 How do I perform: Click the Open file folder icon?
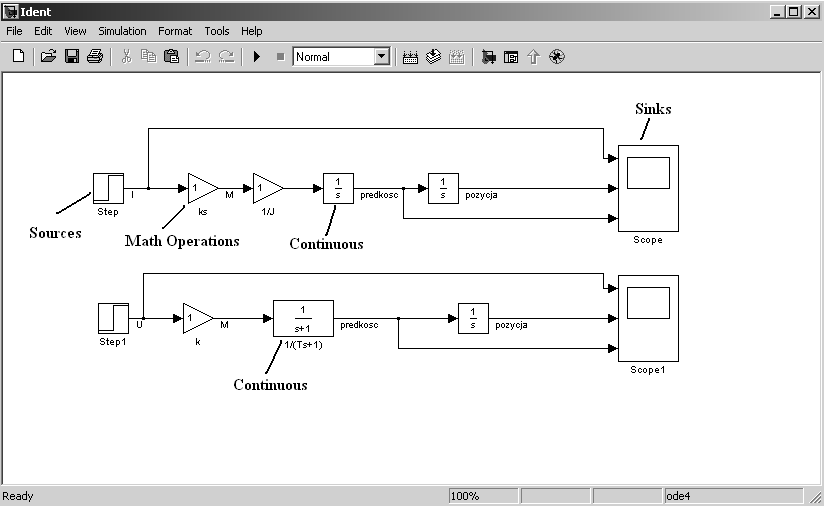[x=48, y=57]
